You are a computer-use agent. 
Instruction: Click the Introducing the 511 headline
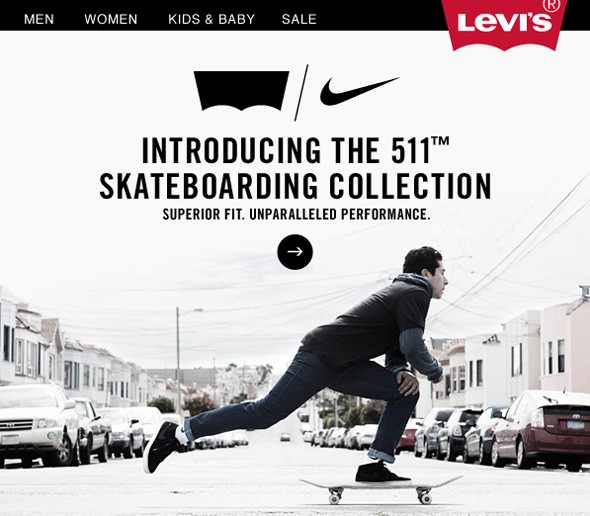pos(295,150)
